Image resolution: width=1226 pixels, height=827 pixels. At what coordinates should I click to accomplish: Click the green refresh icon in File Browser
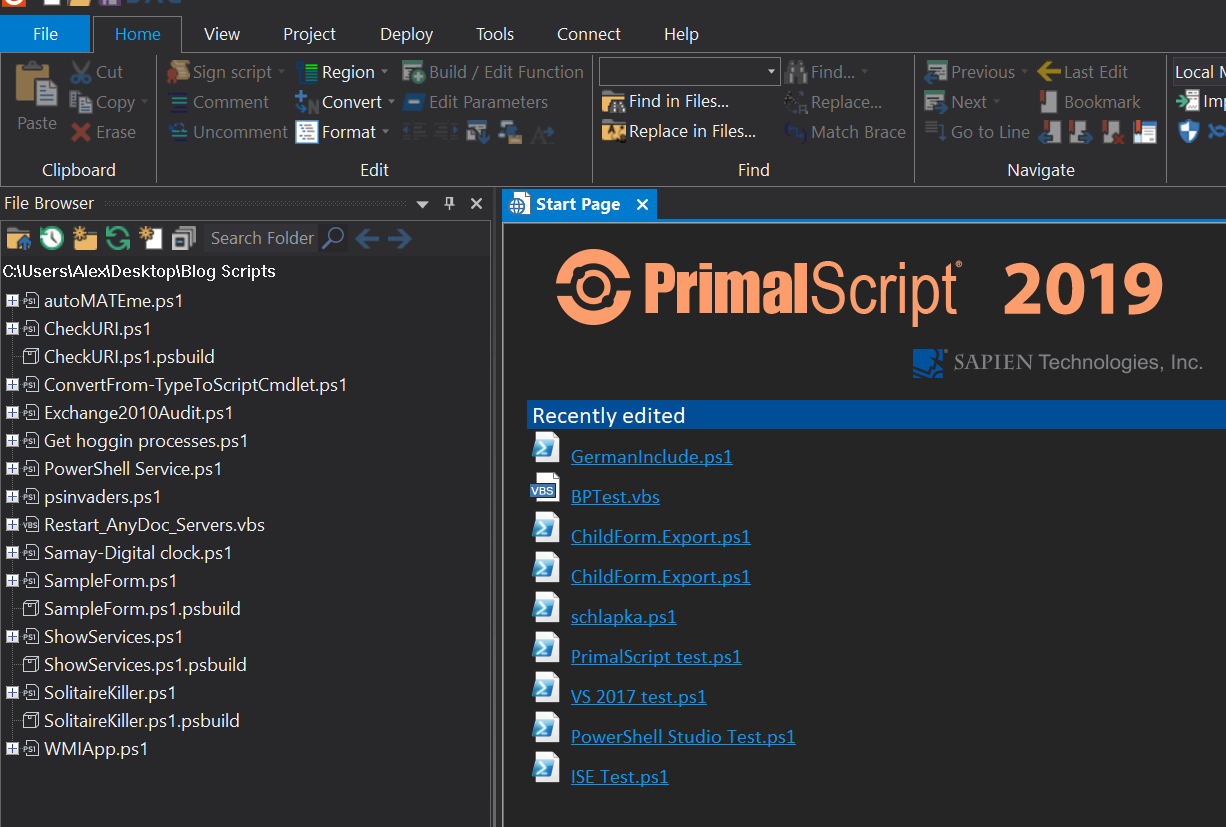(118, 238)
